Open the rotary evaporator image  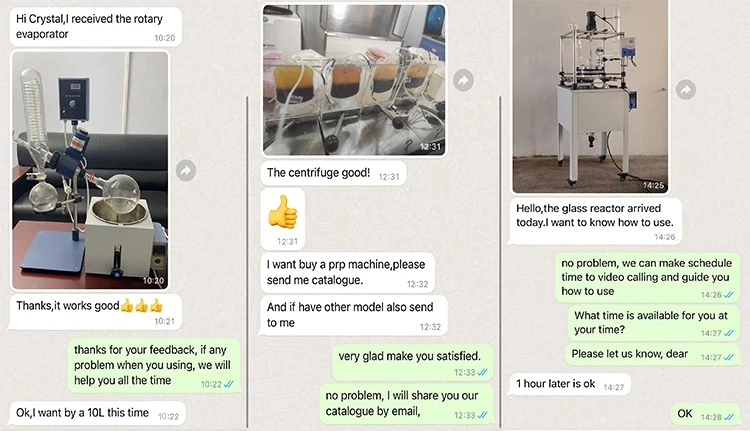point(90,170)
